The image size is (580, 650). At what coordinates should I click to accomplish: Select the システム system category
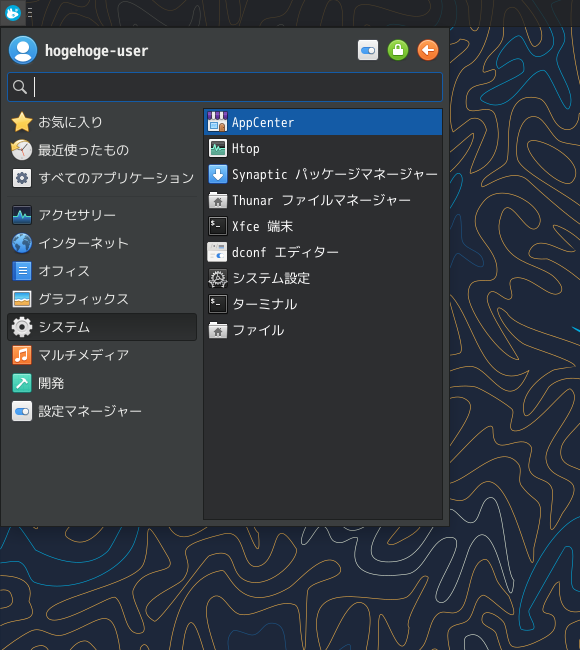pos(102,327)
